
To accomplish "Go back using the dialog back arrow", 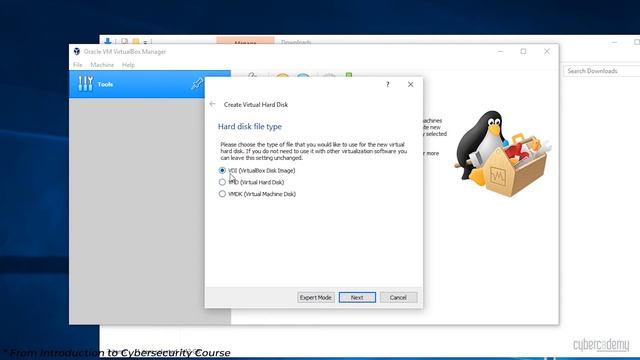I will pyautogui.click(x=212, y=104).
